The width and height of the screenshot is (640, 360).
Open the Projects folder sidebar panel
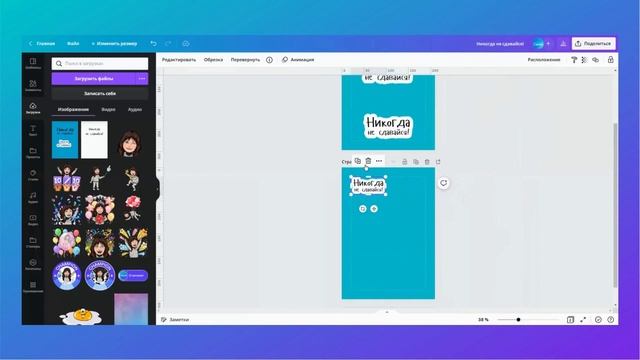click(x=33, y=153)
